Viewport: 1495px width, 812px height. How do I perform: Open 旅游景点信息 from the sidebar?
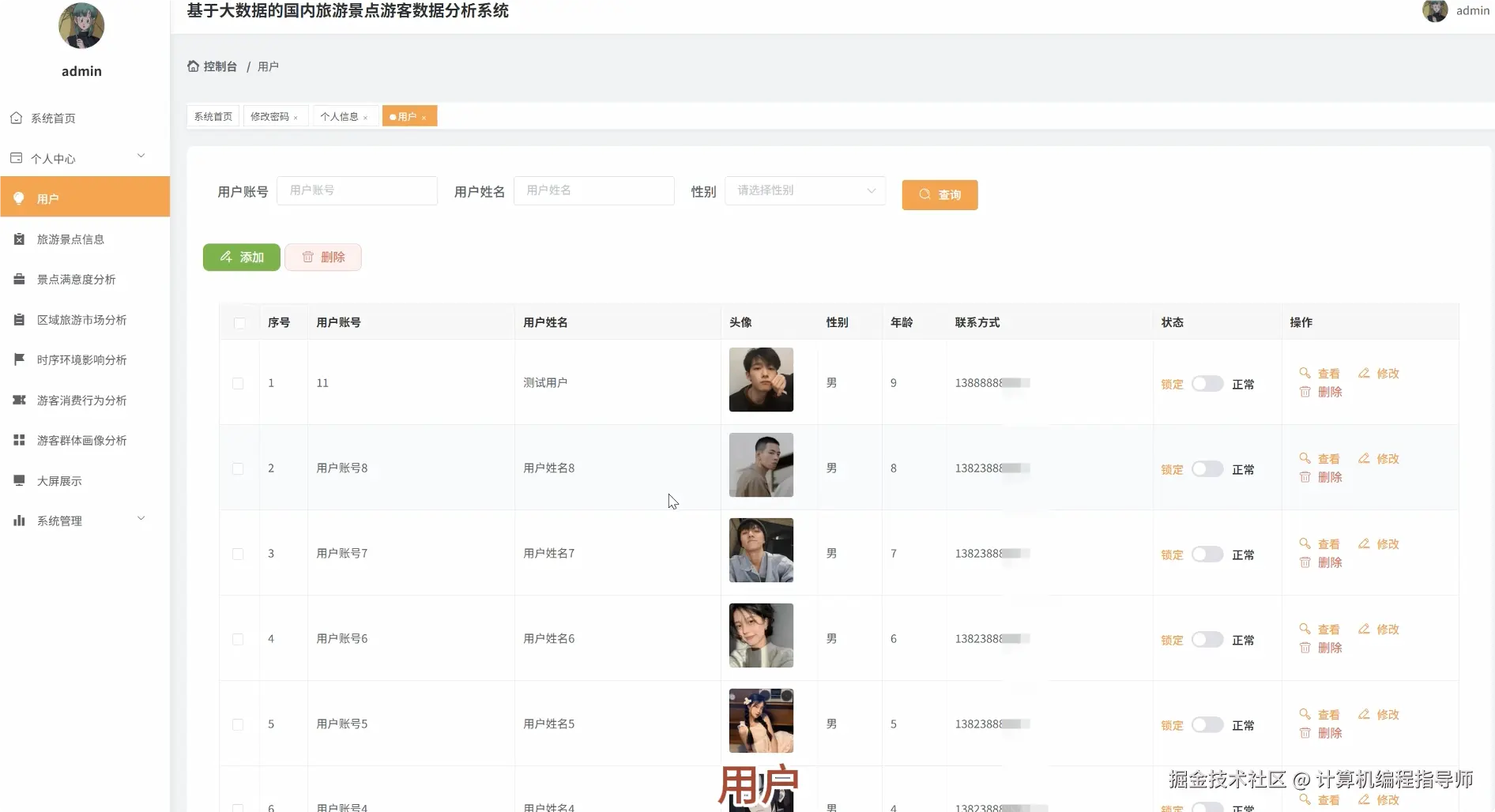coord(71,239)
